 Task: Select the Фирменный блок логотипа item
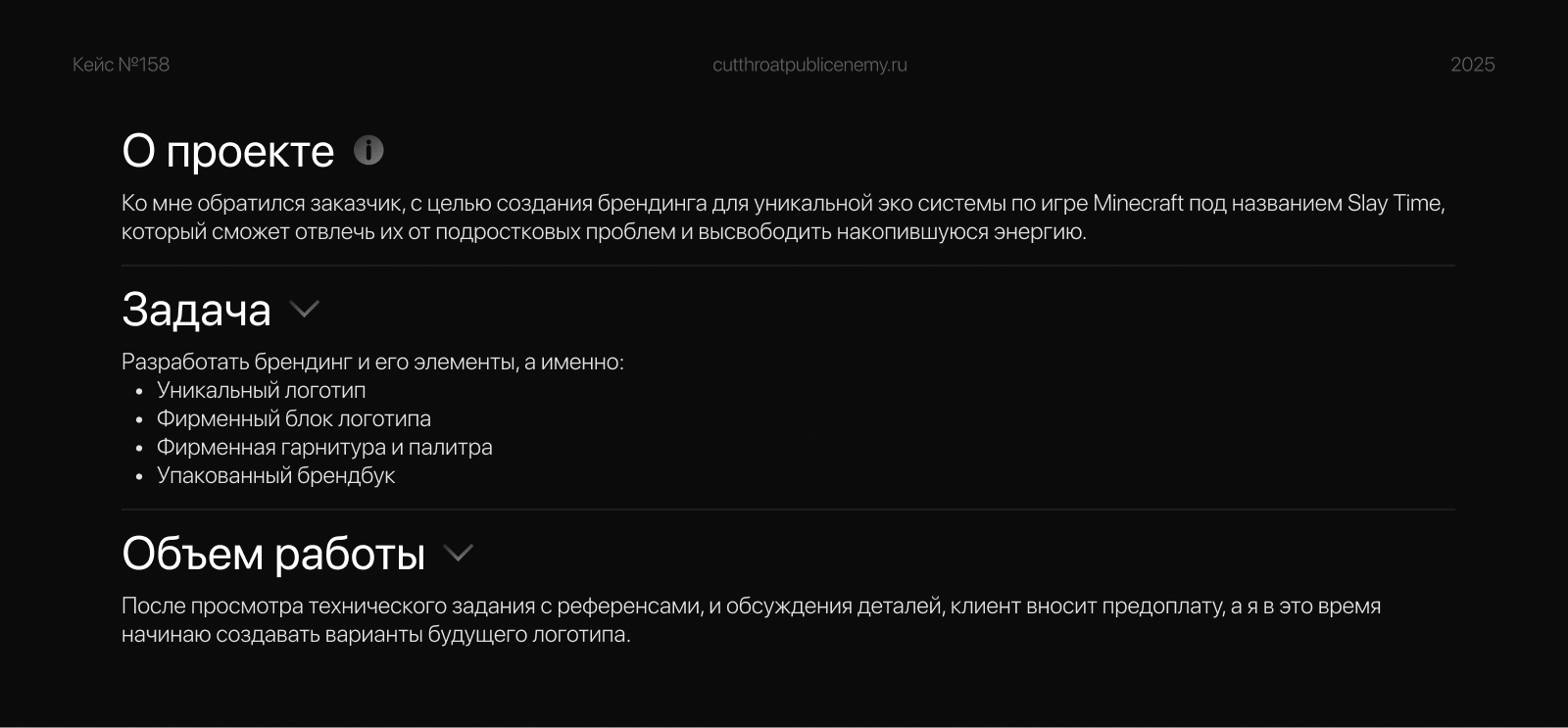click(294, 418)
